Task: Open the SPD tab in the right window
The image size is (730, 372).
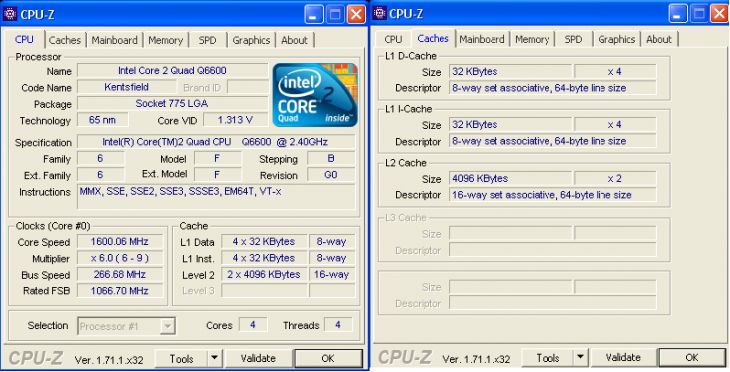Action: click(574, 39)
